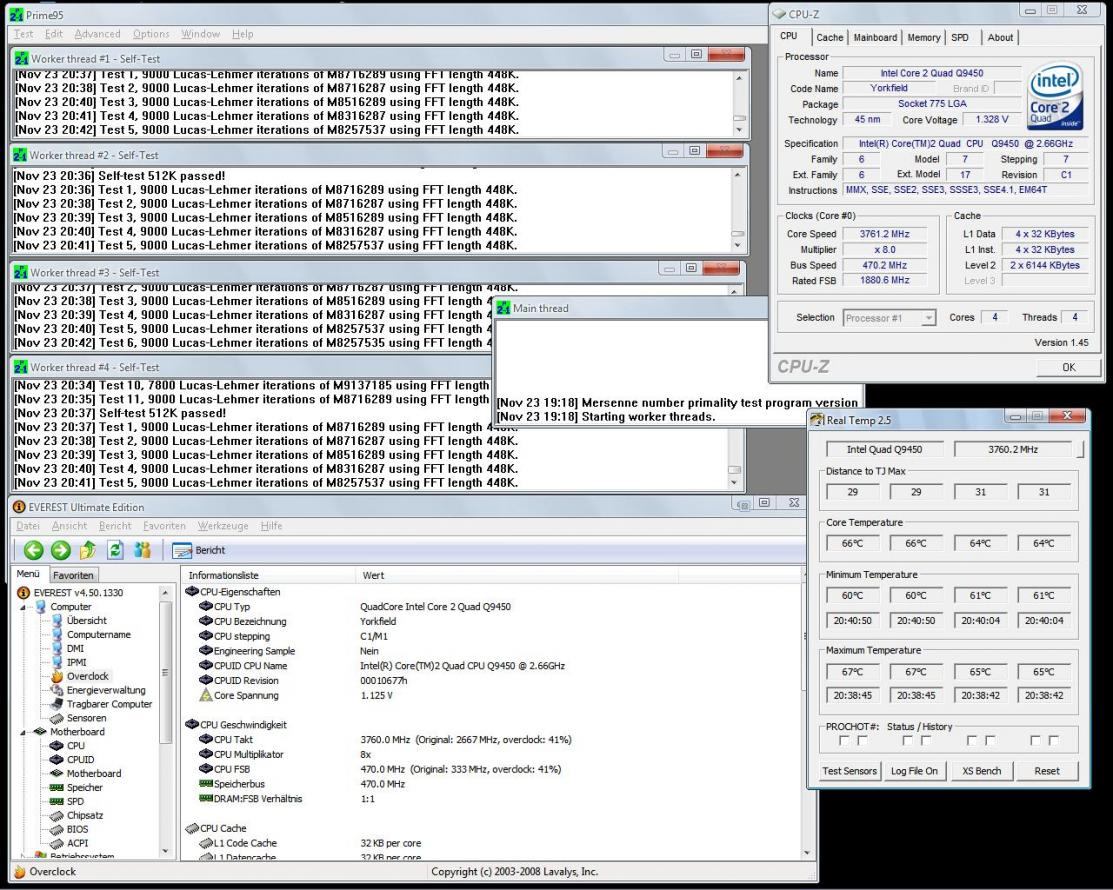The image size is (1113, 890).
Task: Select Chipsatz under Motherboard
Action: point(85,815)
